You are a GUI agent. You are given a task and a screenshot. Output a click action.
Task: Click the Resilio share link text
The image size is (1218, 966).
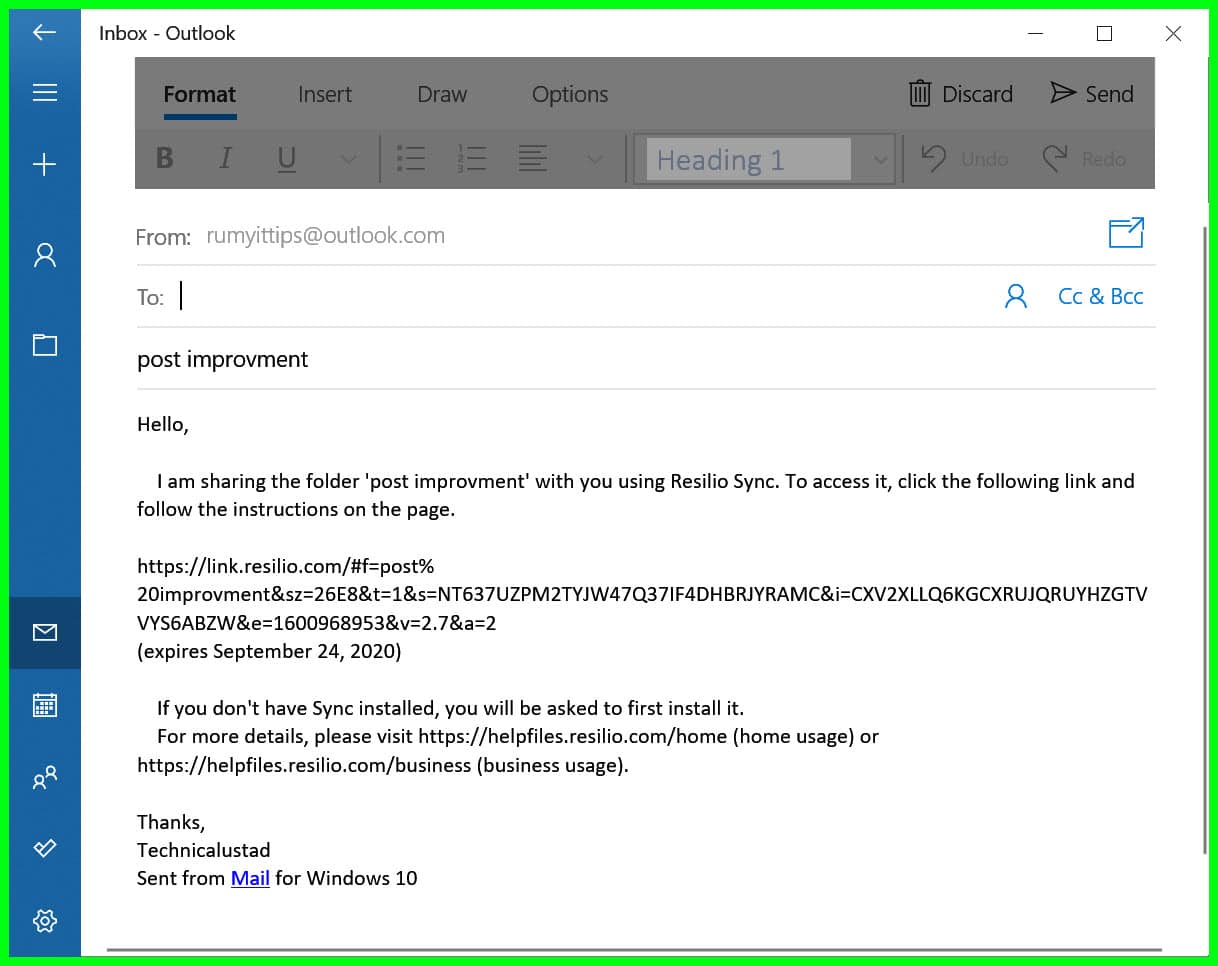point(642,594)
